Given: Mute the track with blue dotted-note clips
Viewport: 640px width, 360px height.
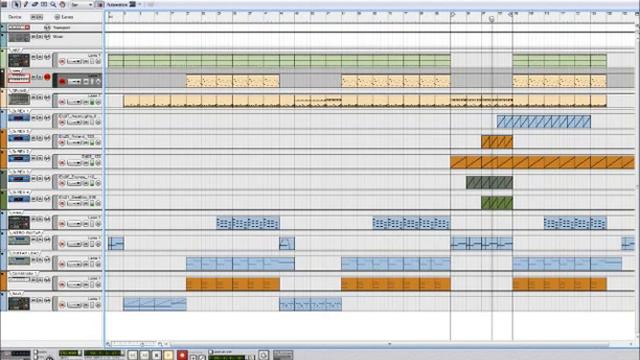Looking at the screenshot, I should (34, 219).
